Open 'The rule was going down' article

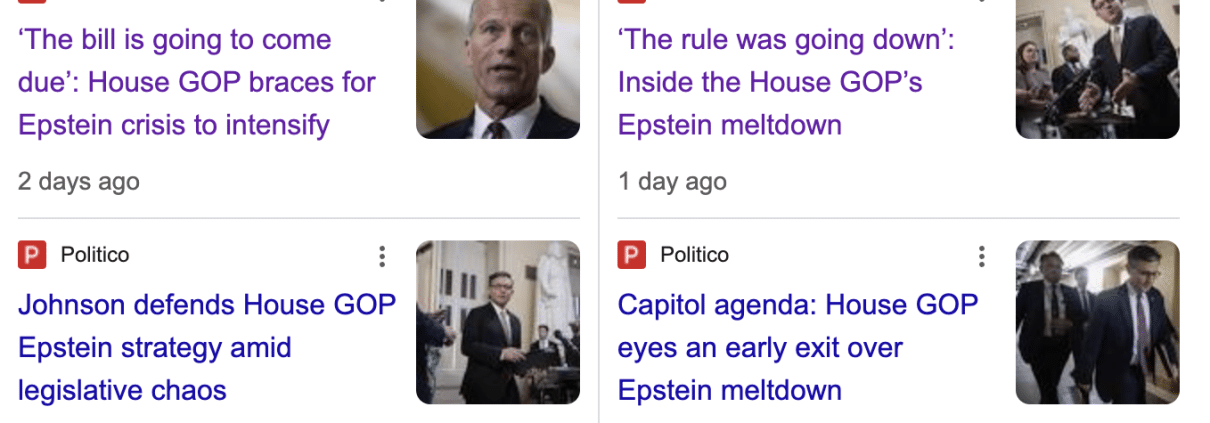click(786, 83)
